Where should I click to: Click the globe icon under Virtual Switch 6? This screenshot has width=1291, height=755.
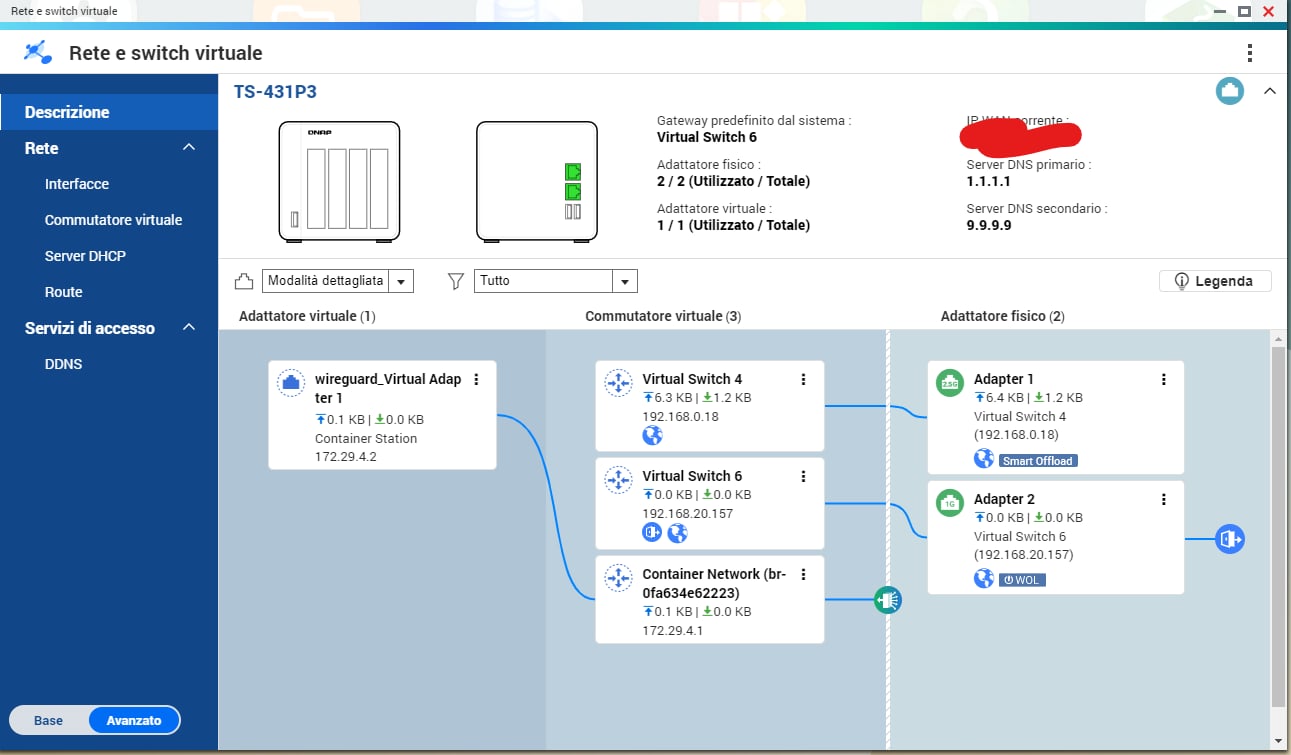pos(677,533)
